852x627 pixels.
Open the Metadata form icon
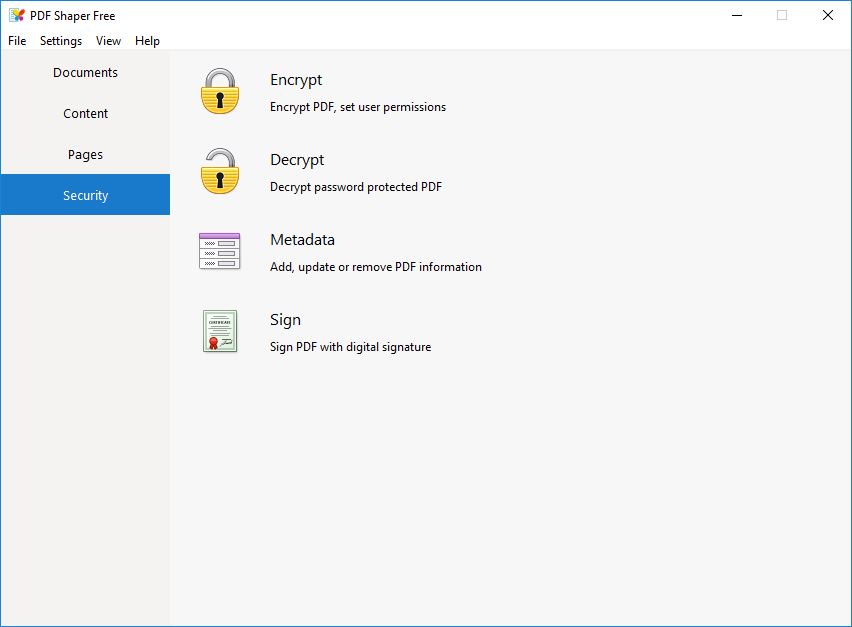coord(220,251)
